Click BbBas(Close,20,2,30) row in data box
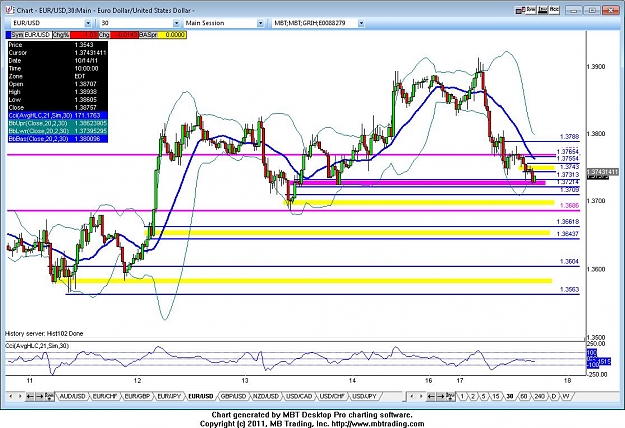Image resolution: width=625 pixels, height=428 pixels. [x=58, y=139]
